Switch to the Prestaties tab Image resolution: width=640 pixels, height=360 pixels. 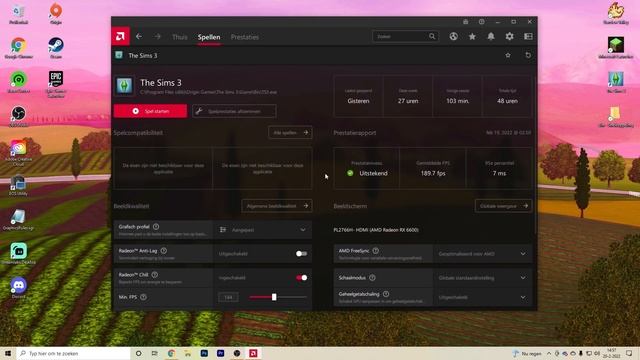244,37
